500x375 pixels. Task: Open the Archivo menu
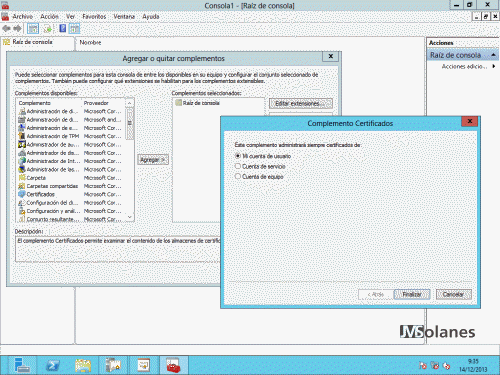pyautogui.click(x=23, y=16)
